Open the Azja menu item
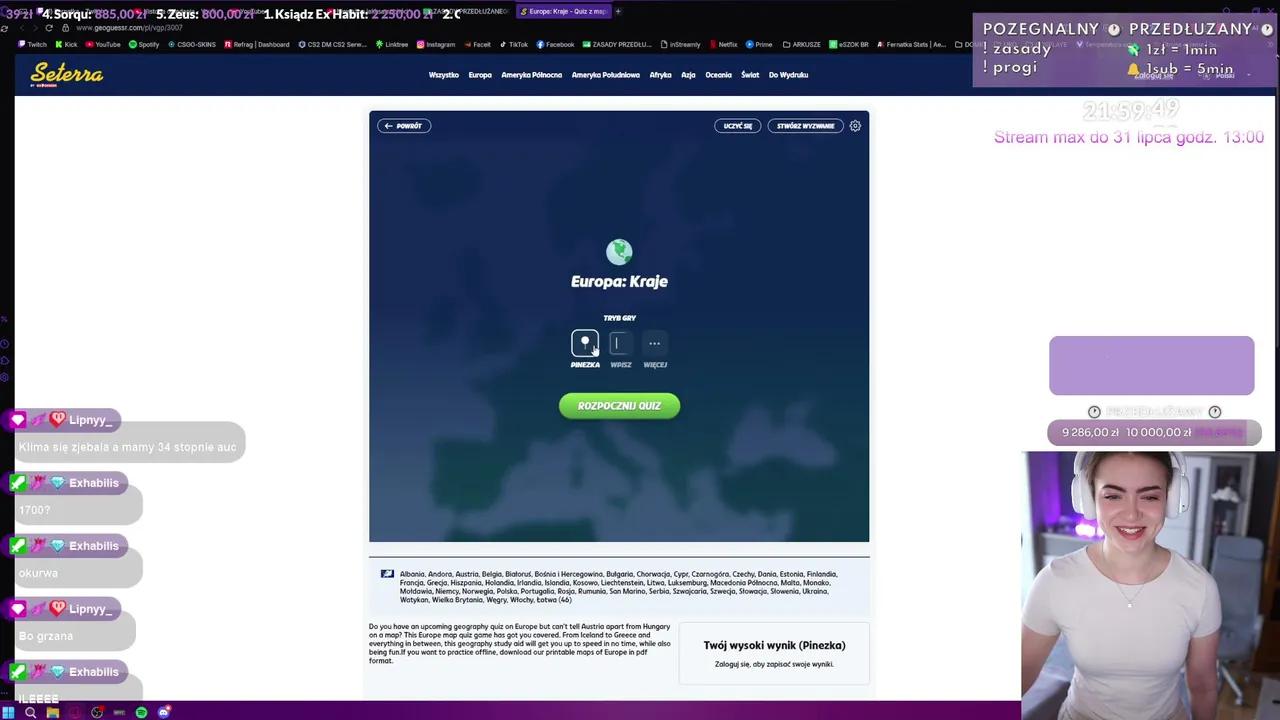Image resolution: width=1280 pixels, height=720 pixels. (x=688, y=75)
